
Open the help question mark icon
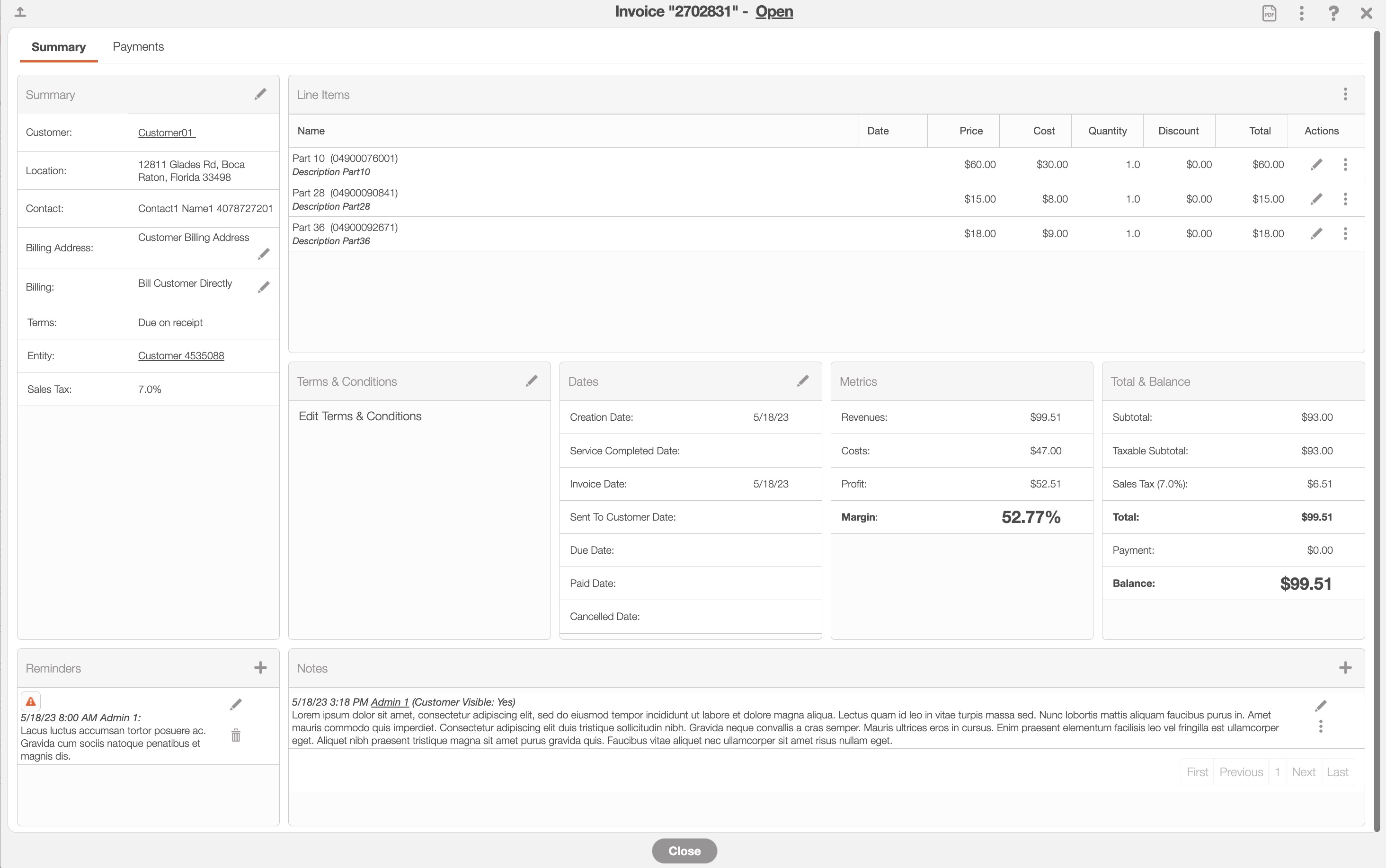click(1333, 13)
